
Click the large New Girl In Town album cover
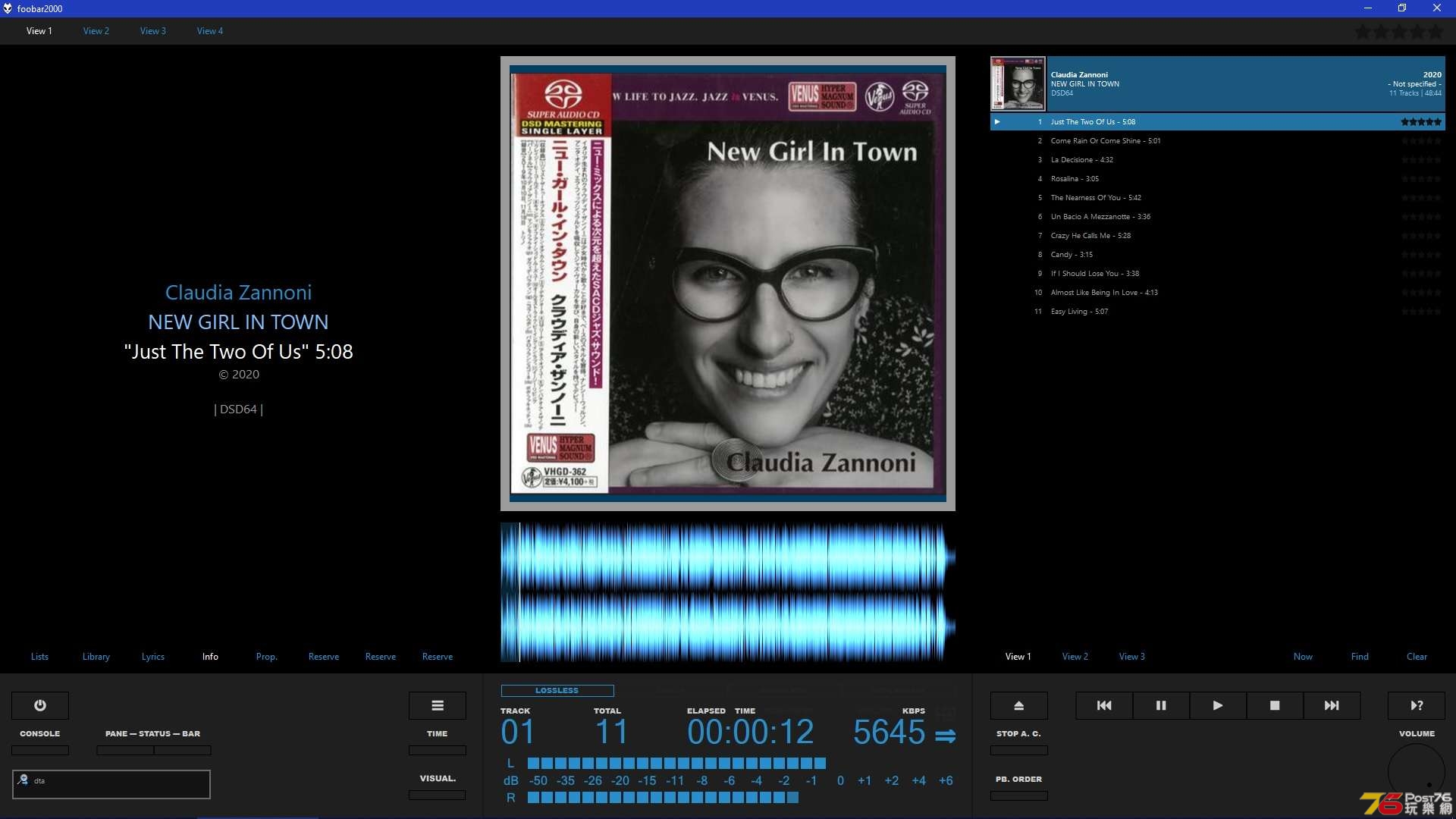coord(728,284)
